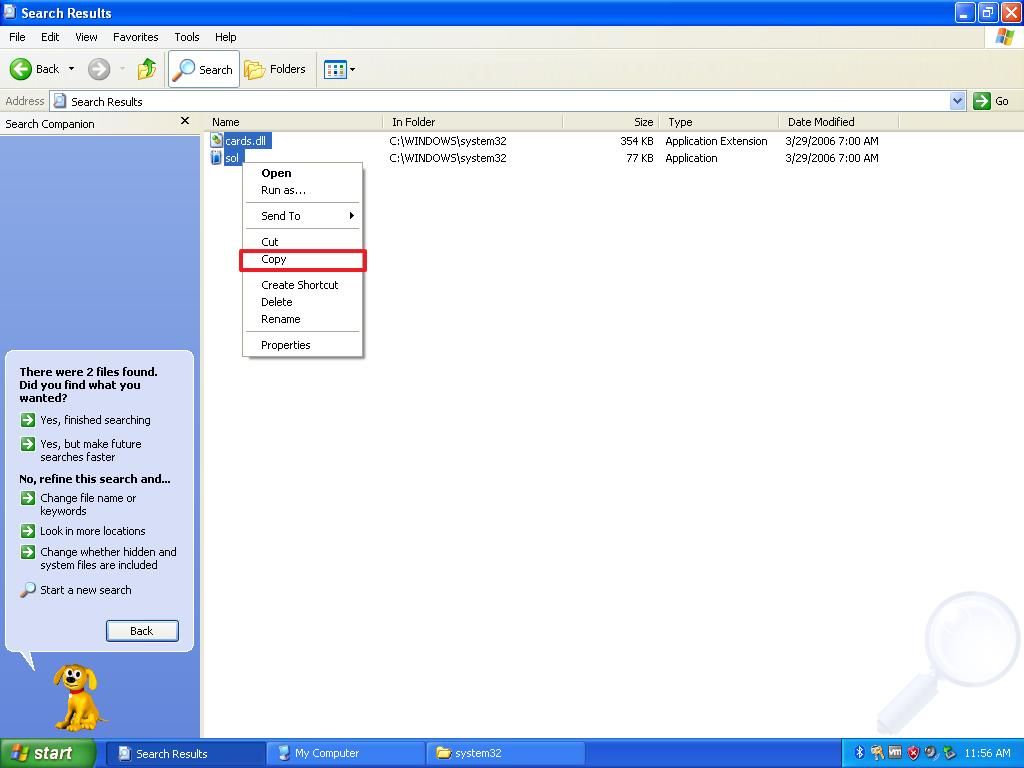This screenshot has width=1024, height=768.
Task: Open the antivirus shield tray icon
Action: [912, 752]
